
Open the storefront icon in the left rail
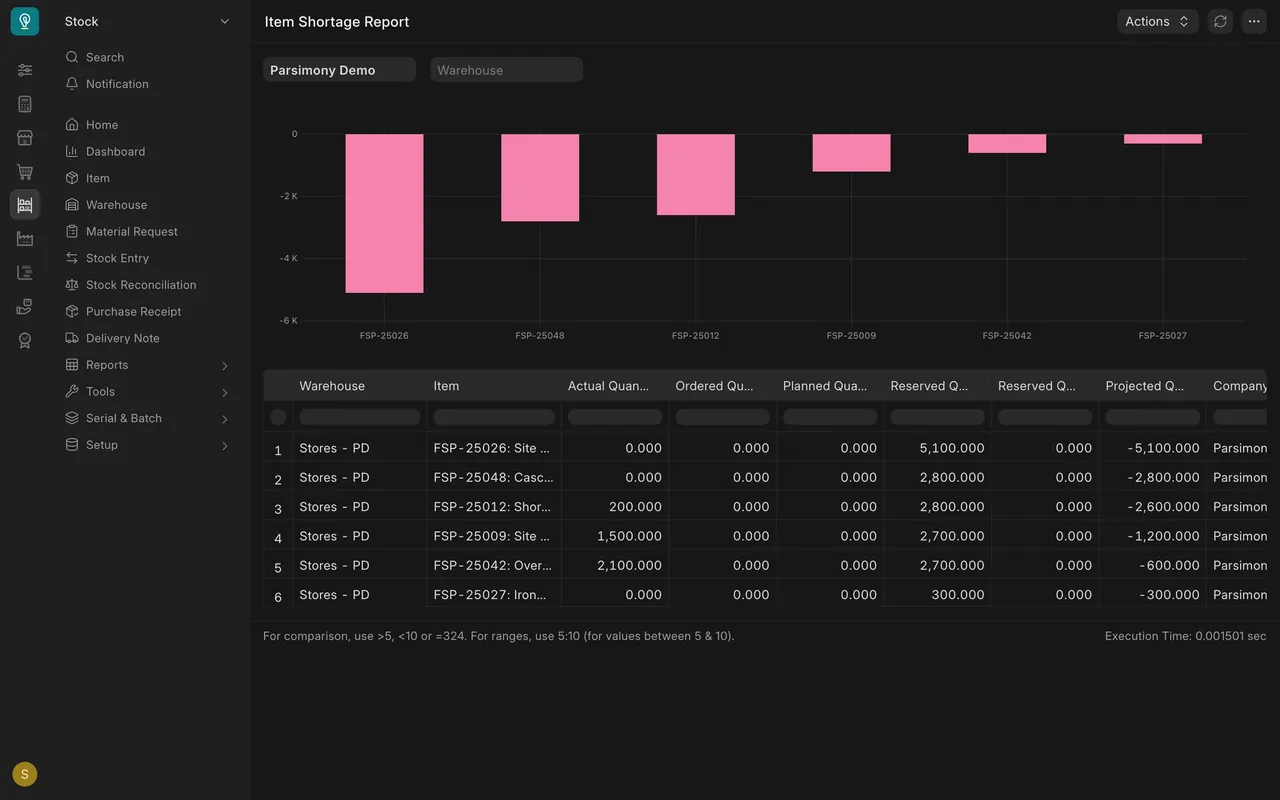pyautogui.click(x=25, y=138)
